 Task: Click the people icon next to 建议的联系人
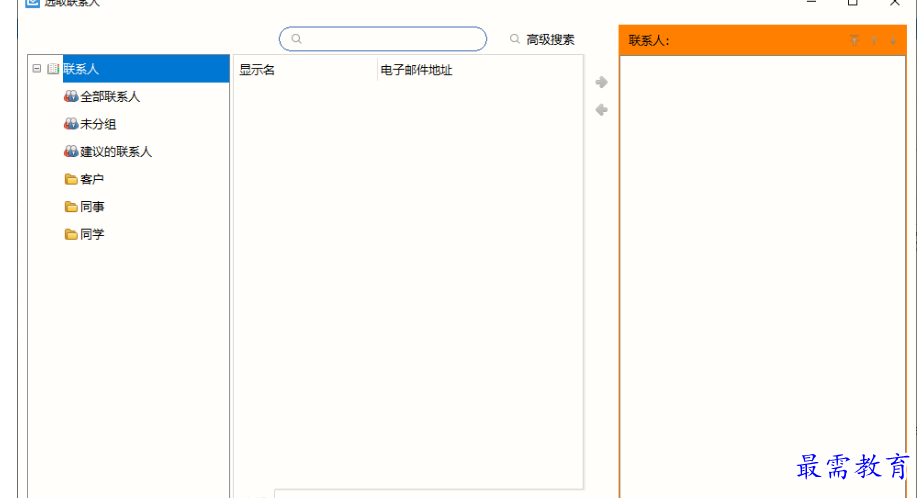pos(71,151)
